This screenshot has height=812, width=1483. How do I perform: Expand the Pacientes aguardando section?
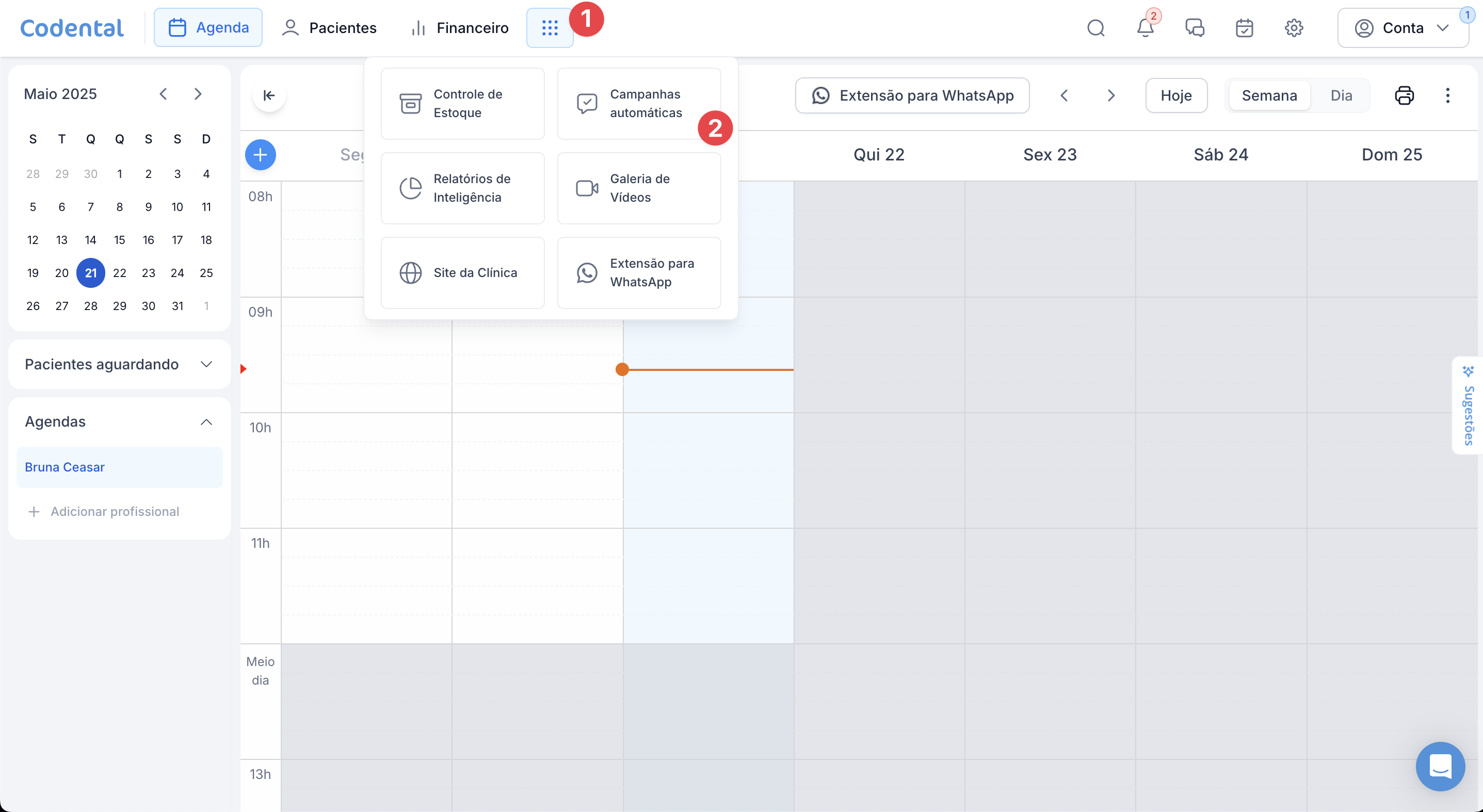click(x=206, y=364)
